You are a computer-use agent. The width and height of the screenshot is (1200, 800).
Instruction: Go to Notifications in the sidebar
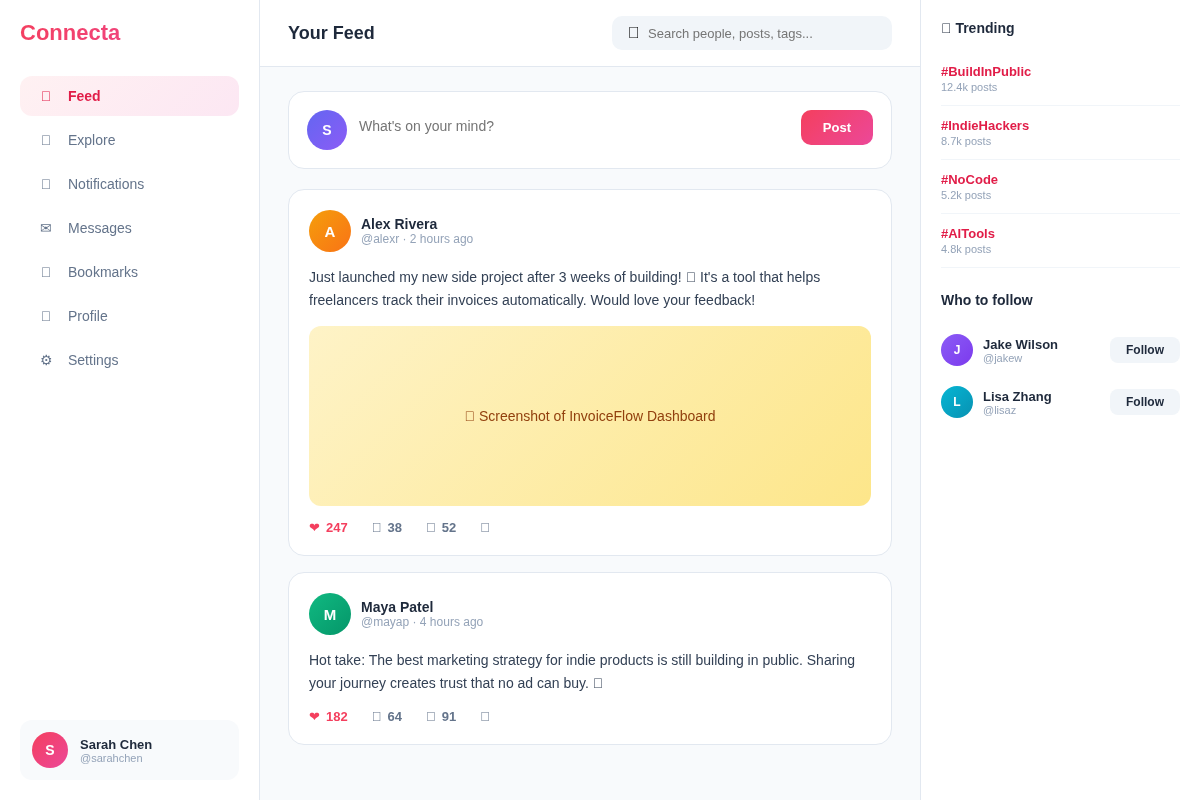click(x=129, y=184)
